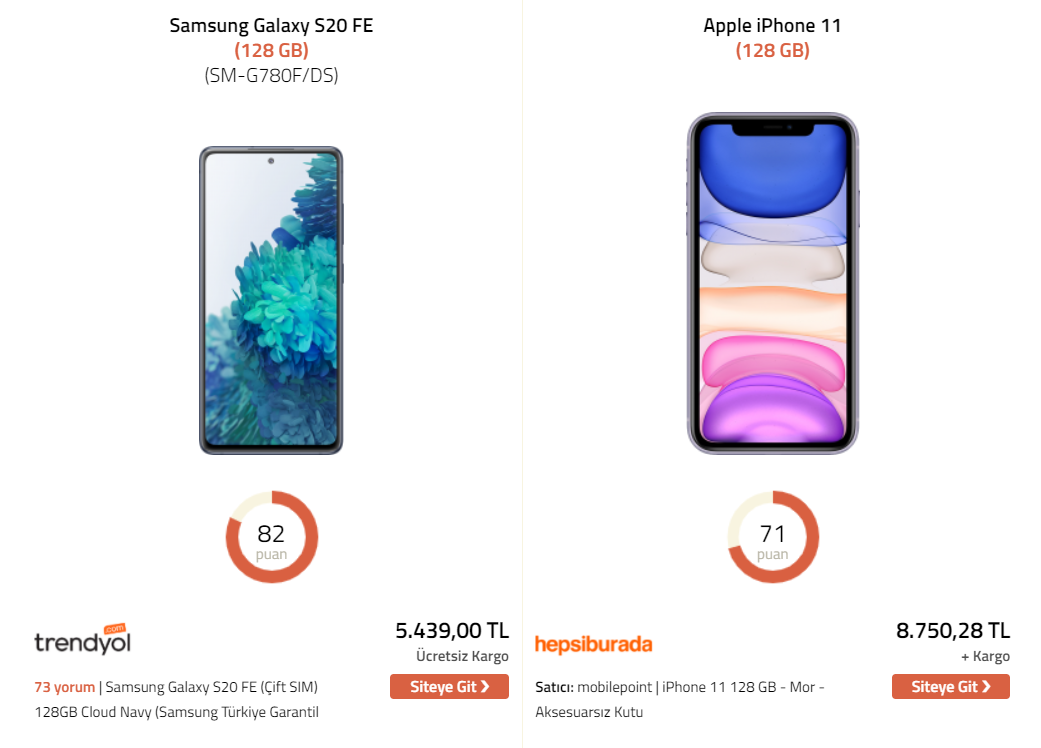Viewport: 1041px width, 748px height.
Task: Click the iPhone score ring showing 71
Action: click(772, 538)
